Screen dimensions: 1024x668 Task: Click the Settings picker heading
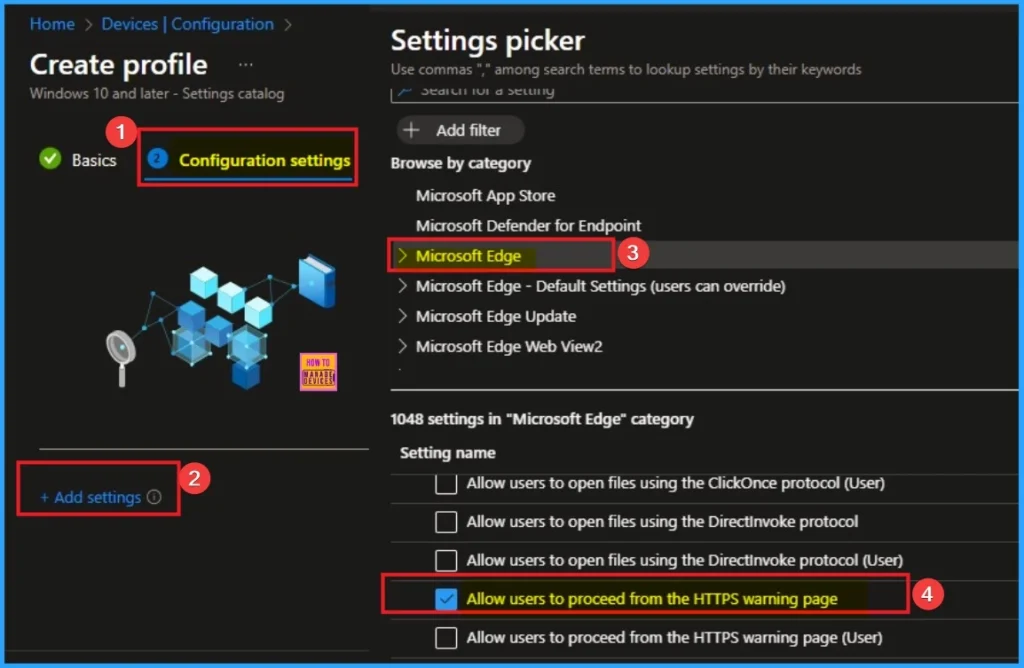pos(487,40)
